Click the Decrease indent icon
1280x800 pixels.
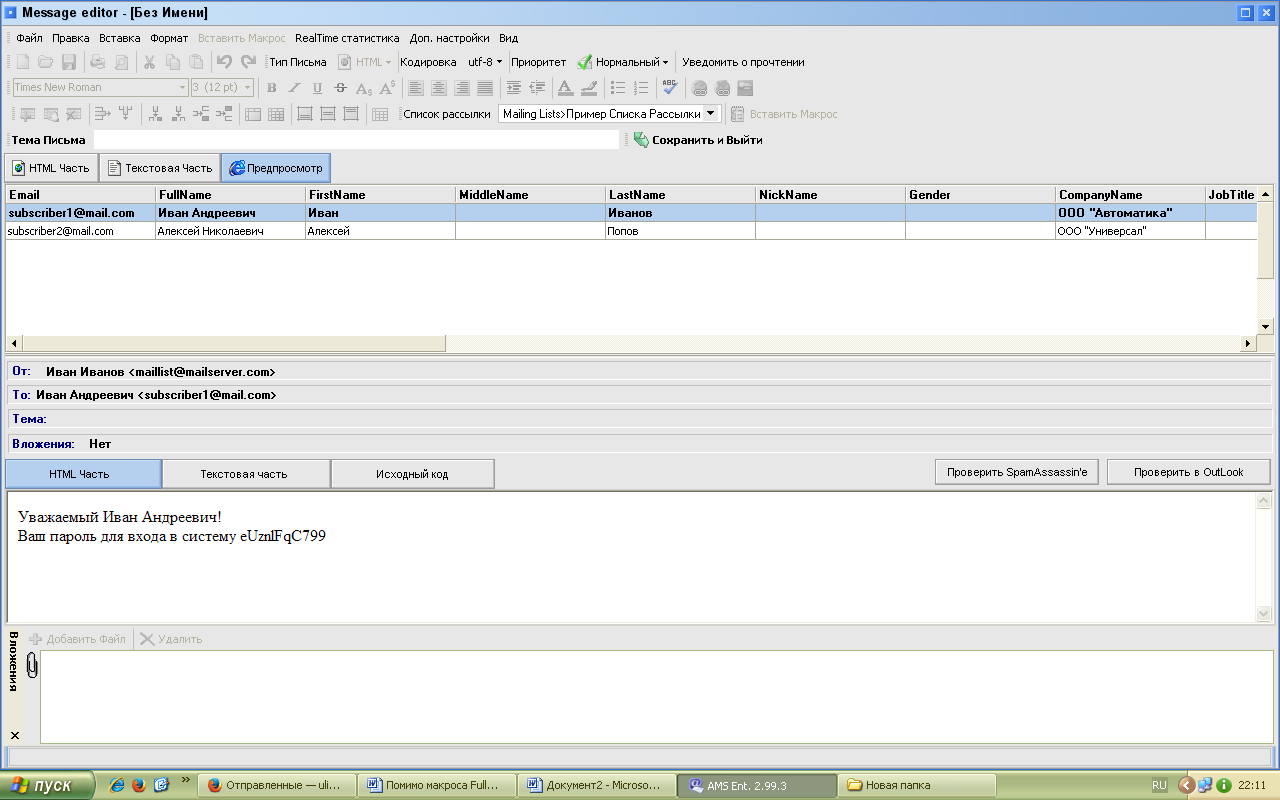pos(538,88)
